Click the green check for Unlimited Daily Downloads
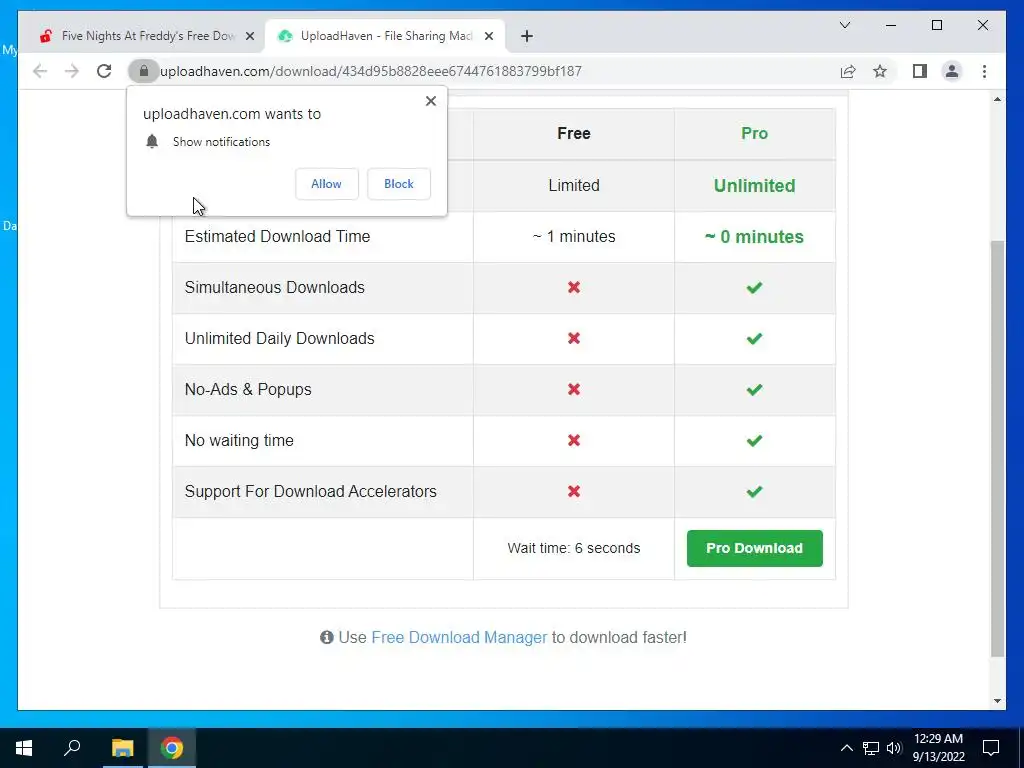The height and width of the screenshot is (768, 1024). [x=754, y=338]
